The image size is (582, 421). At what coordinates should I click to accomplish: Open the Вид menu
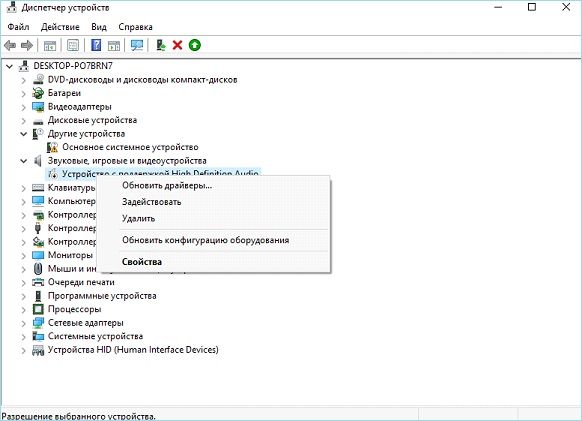[99, 27]
